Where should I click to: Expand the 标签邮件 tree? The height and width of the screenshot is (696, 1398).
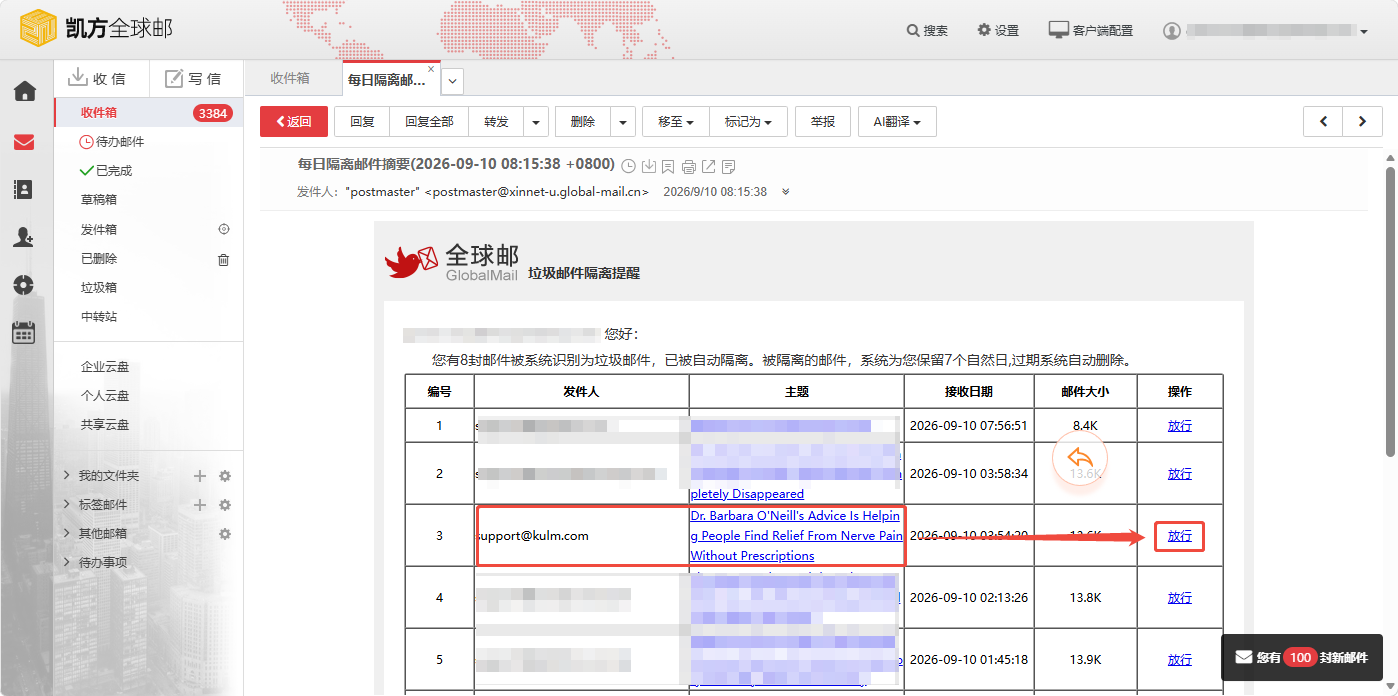click(x=66, y=505)
